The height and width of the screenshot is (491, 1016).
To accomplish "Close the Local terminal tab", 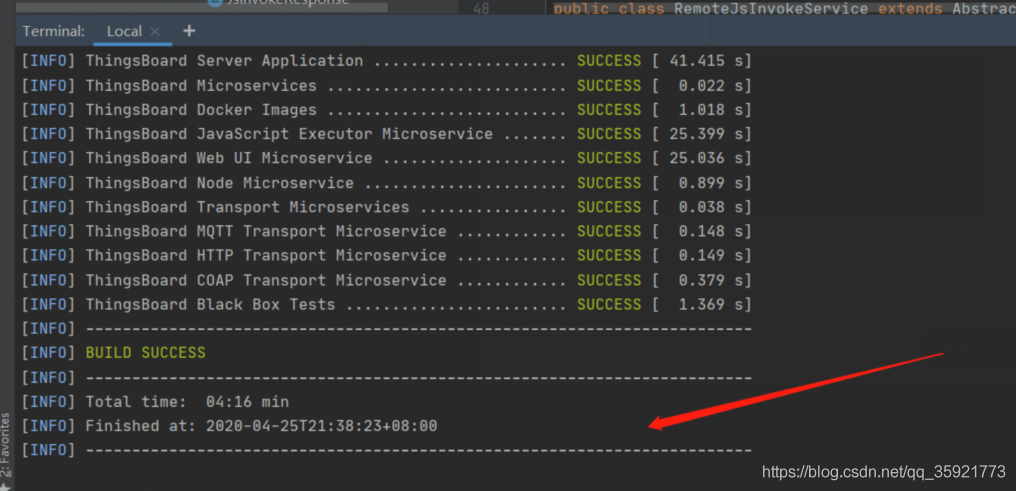I will [155, 31].
